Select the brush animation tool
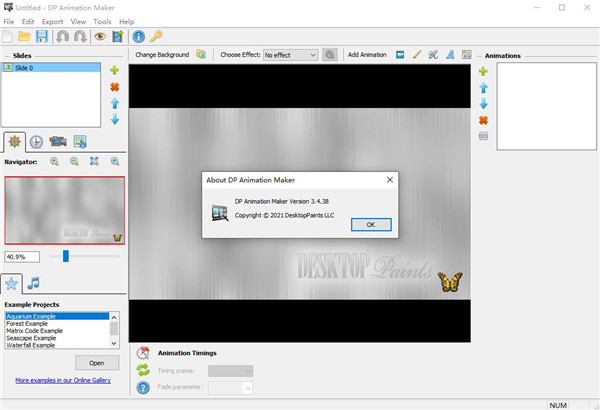 tap(417, 55)
